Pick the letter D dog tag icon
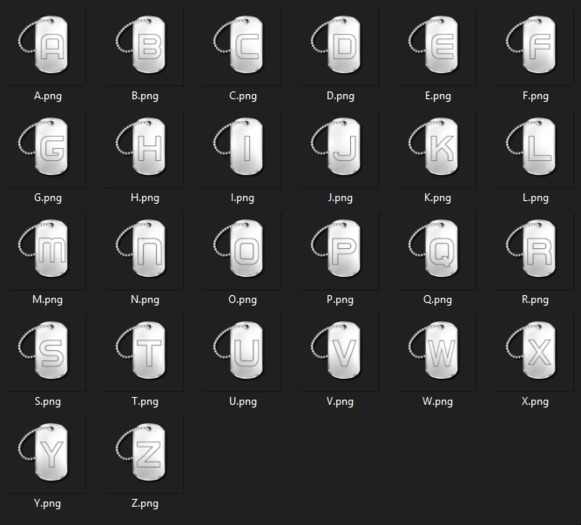The width and height of the screenshot is (581, 525). pos(336,44)
